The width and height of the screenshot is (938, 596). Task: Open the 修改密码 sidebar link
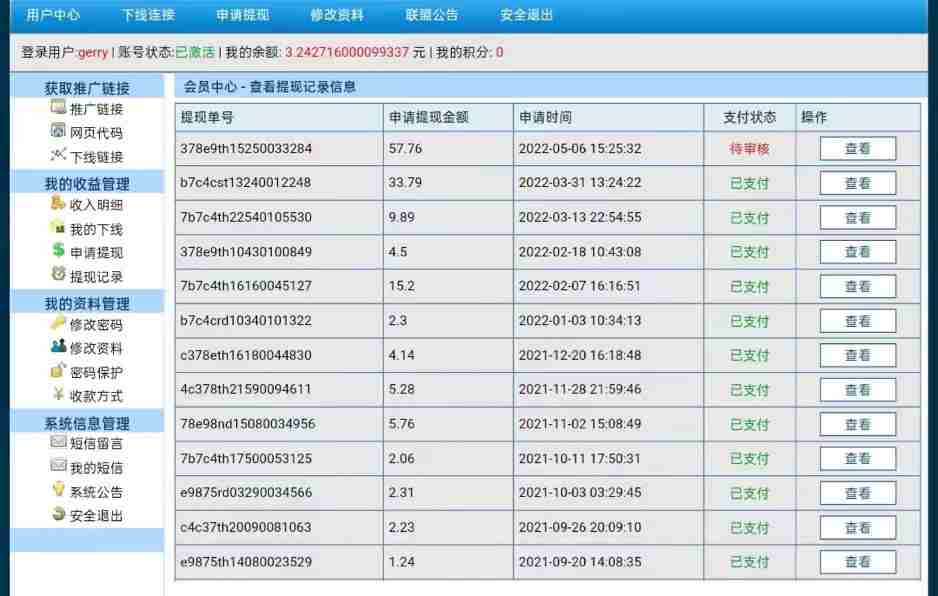(x=96, y=324)
